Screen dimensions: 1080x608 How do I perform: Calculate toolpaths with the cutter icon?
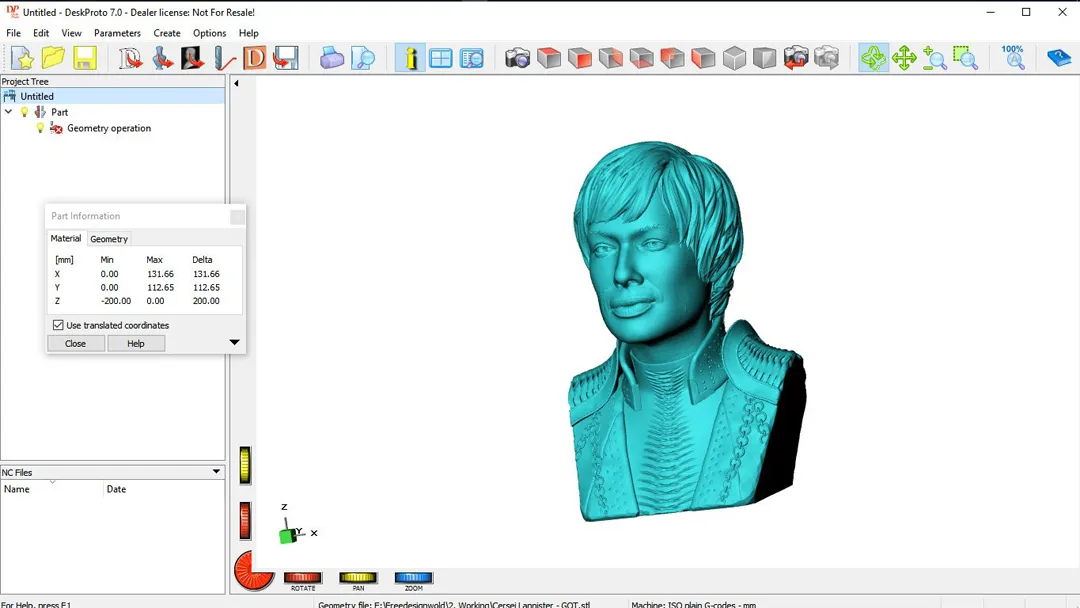pyautogui.click(x=224, y=58)
